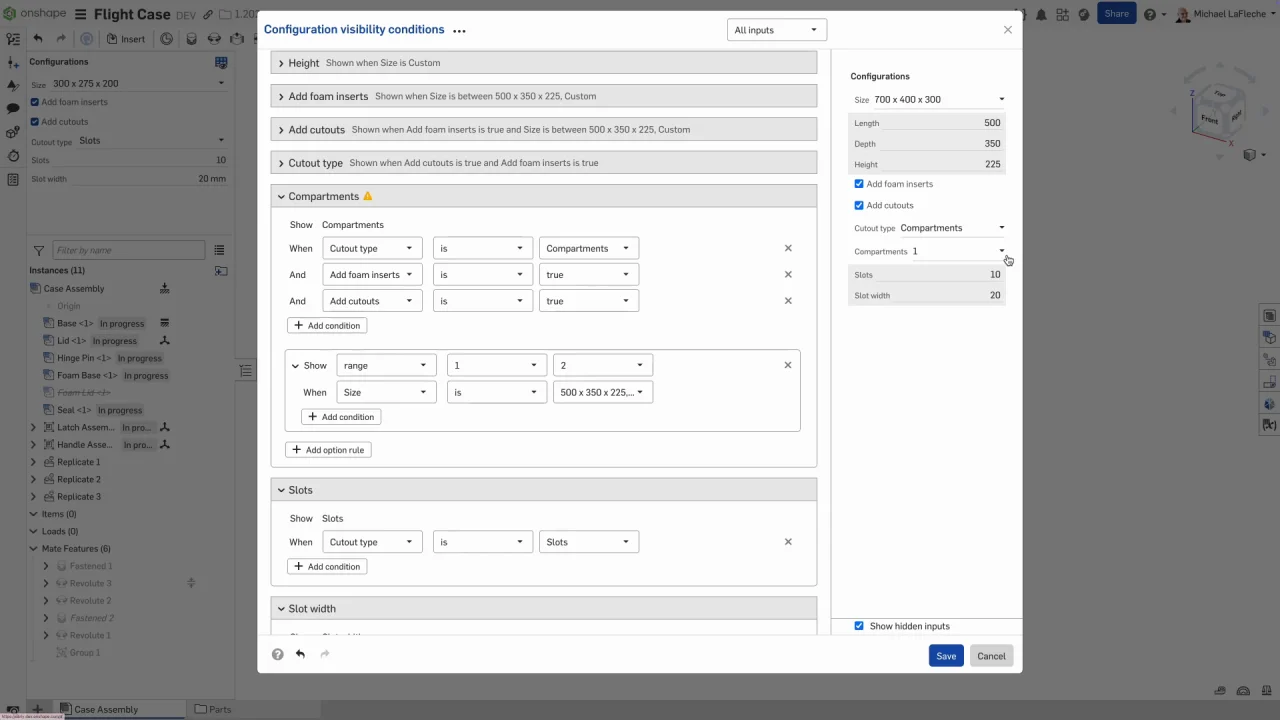Viewport: 1280px width, 720px height.
Task: Expand the Add cutouts condition section
Action: [281, 130]
